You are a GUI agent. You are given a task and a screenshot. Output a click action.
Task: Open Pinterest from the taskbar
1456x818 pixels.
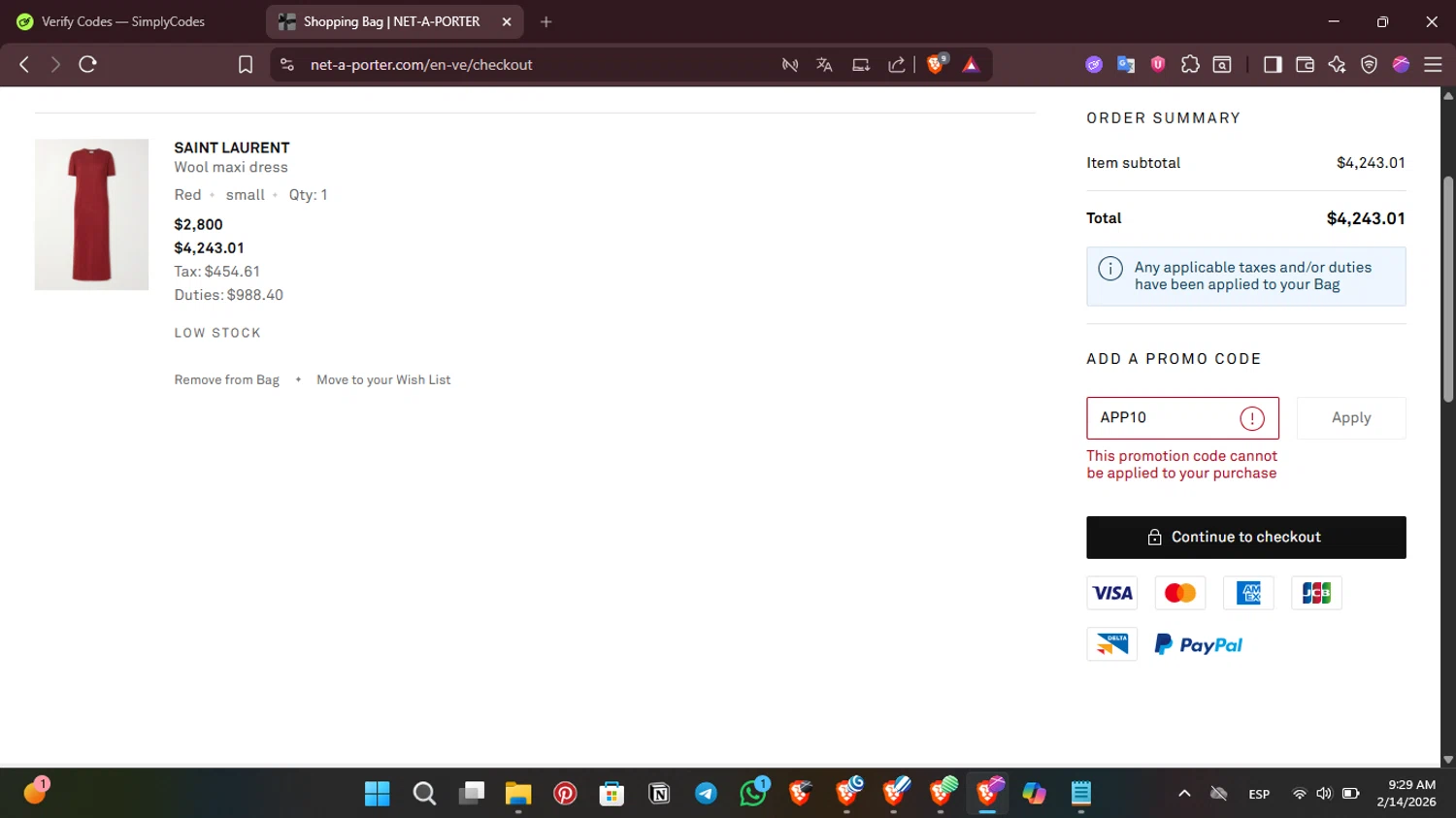565,794
